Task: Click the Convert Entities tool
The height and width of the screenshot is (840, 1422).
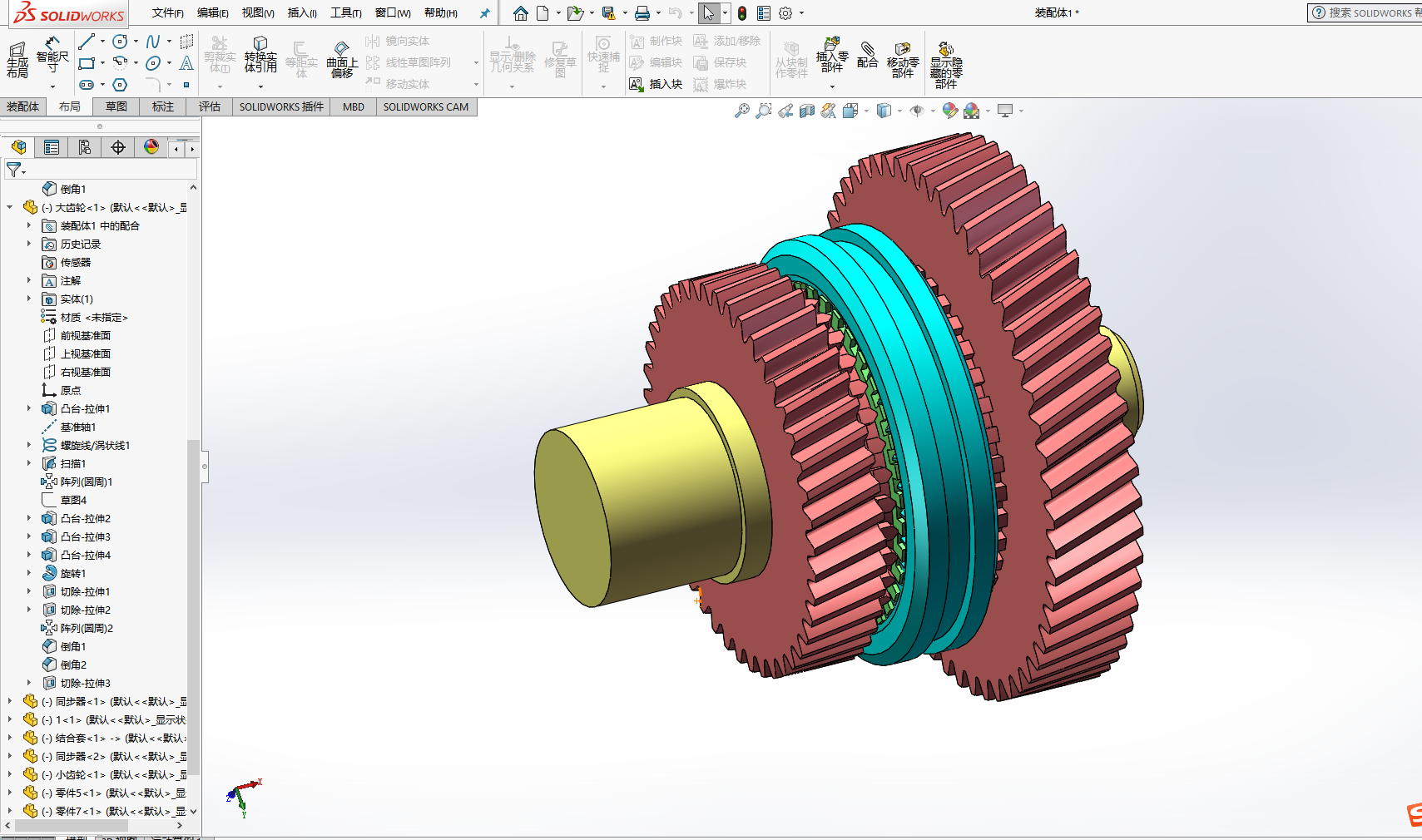Action: click(260, 55)
